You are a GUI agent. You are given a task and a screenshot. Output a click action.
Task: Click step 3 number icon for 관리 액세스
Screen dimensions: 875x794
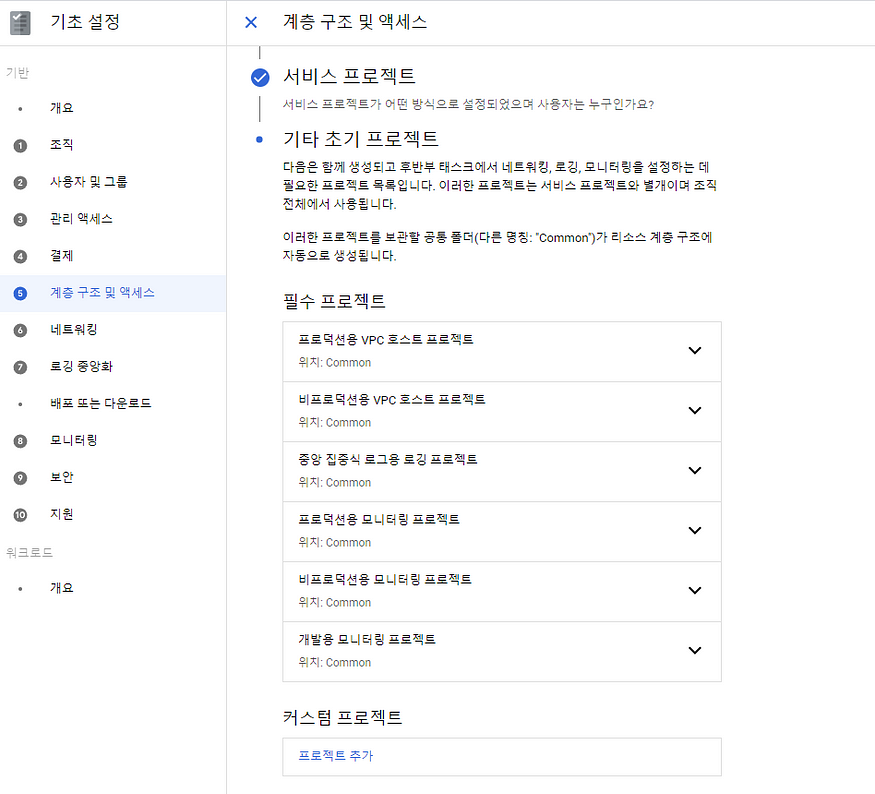20,219
